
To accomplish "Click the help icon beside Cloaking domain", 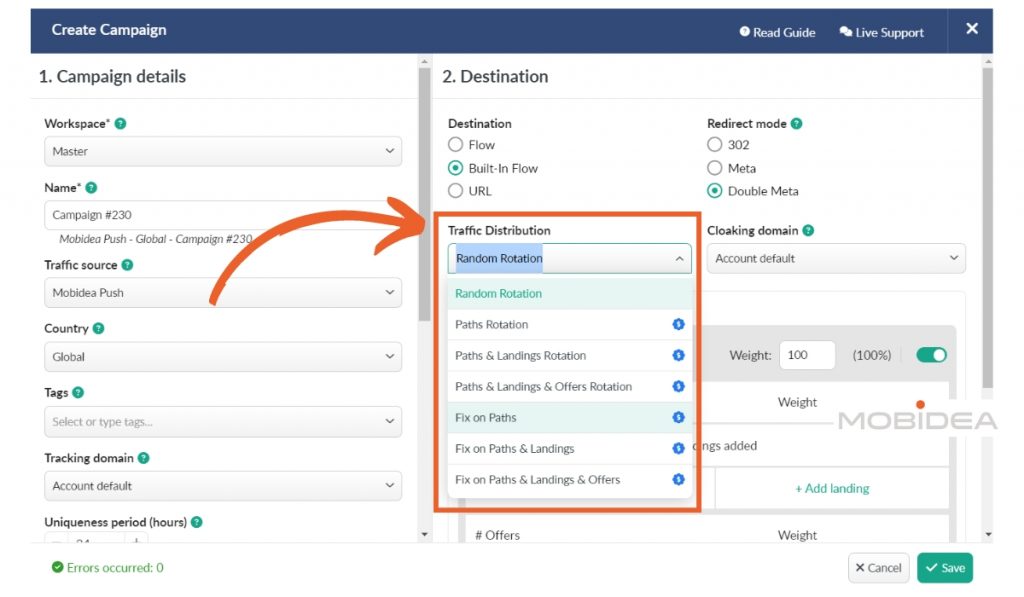I will (x=808, y=230).
